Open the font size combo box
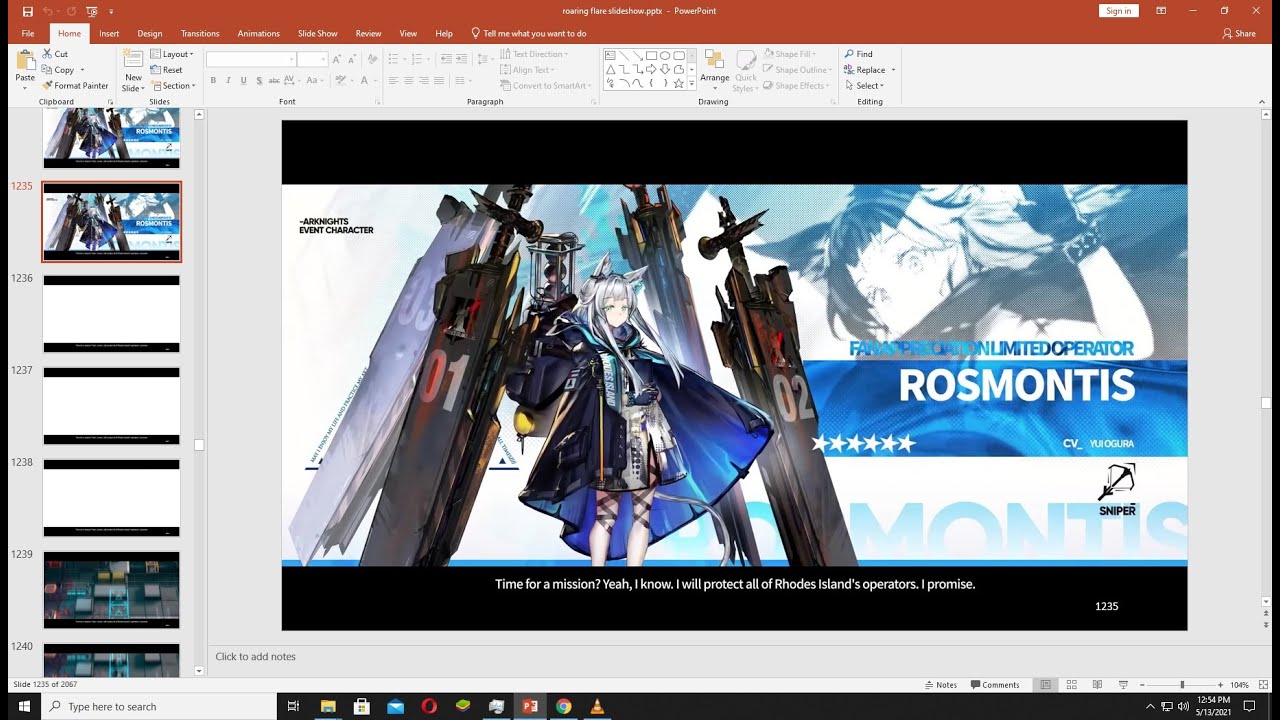Viewport: 1280px width, 720px height. tap(312, 60)
